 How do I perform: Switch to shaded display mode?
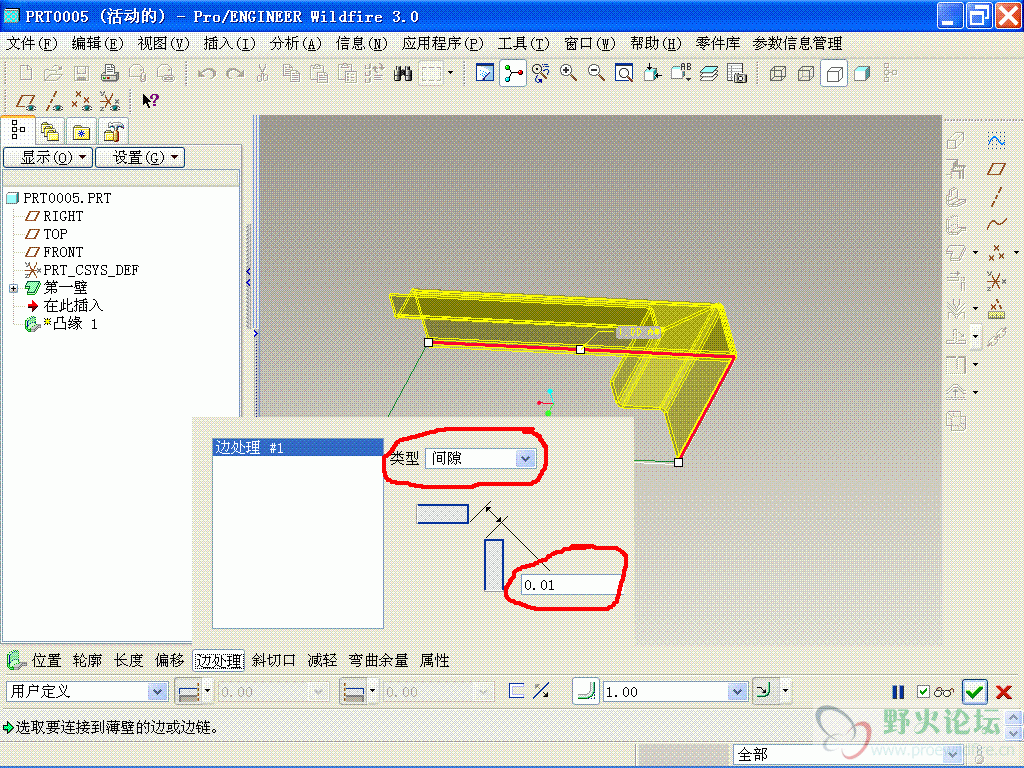pos(862,73)
